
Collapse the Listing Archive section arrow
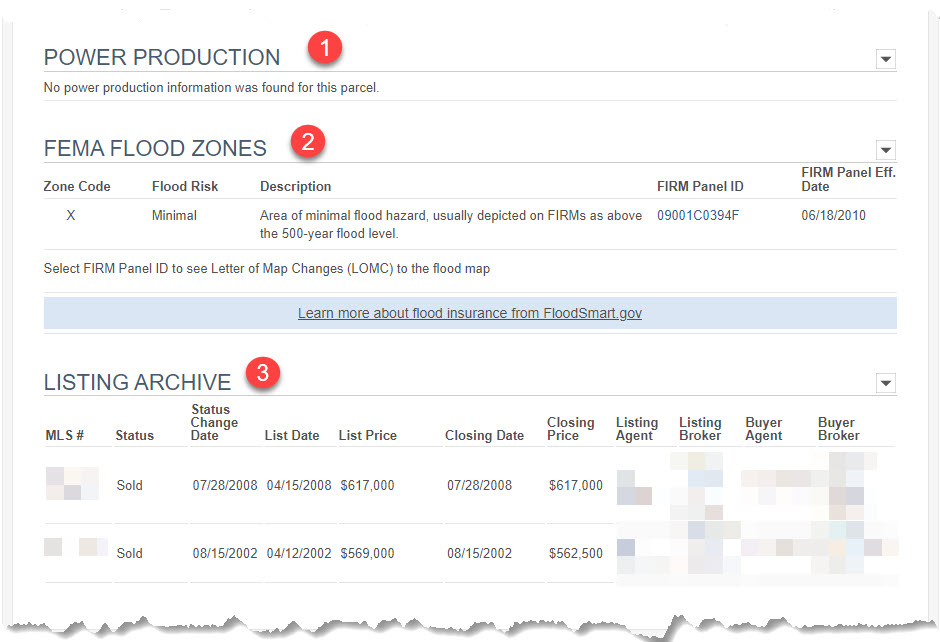pyautogui.click(x=885, y=382)
